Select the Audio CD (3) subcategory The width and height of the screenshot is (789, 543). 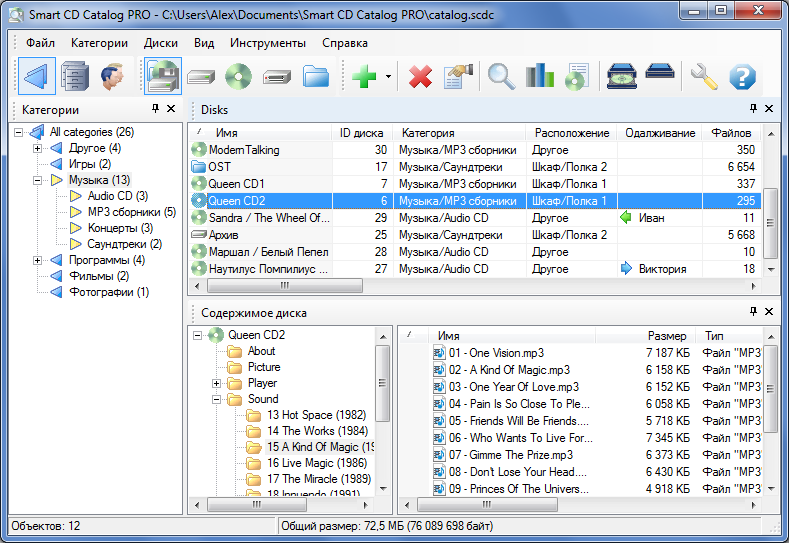point(118,196)
